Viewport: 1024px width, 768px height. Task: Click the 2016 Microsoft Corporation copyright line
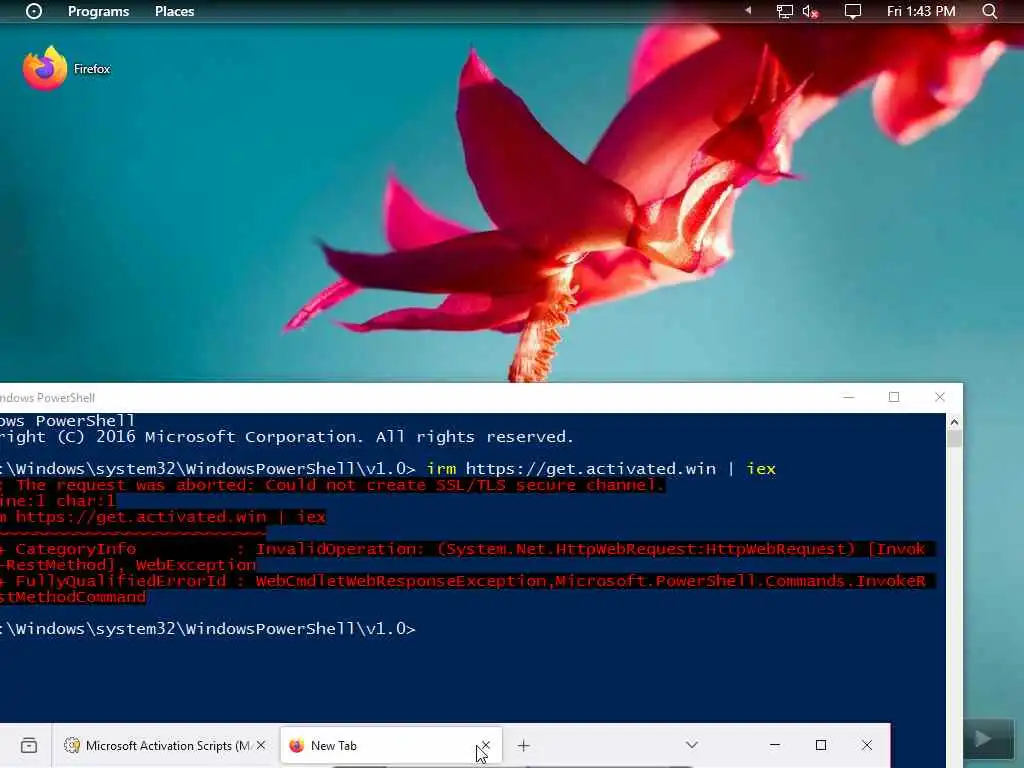click(x=287, y=437)
